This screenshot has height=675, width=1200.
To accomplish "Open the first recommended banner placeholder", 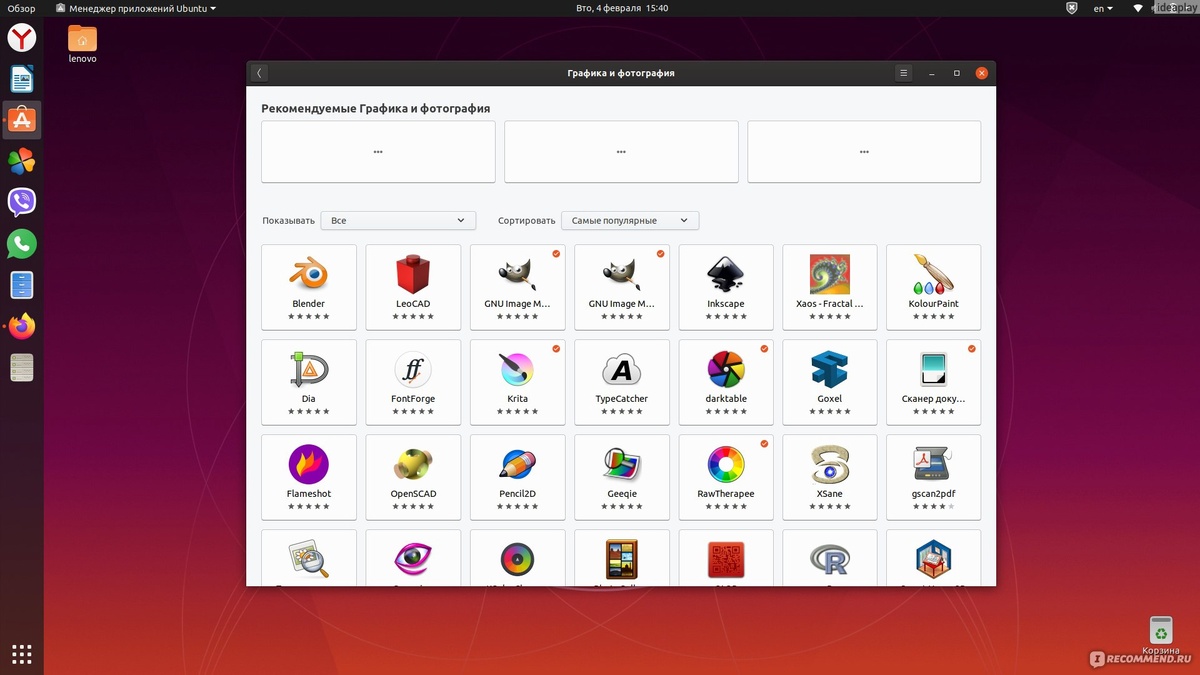I will [378, 152].
